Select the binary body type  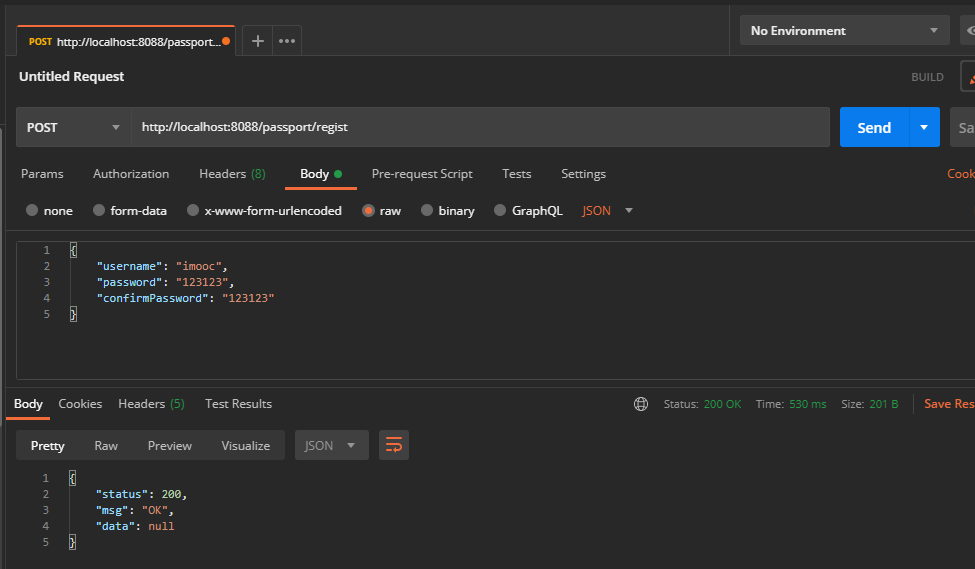[448, 211]
